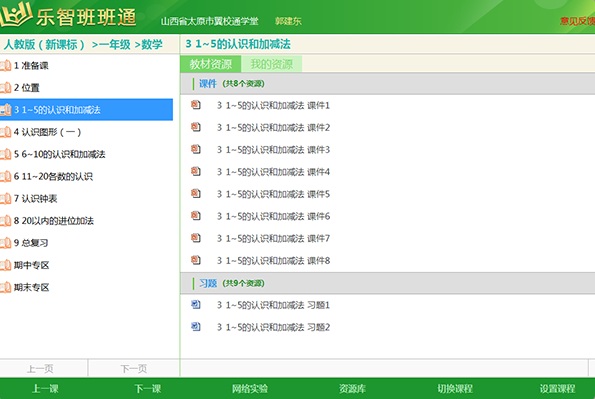Open file name 3 1~5的认识和加减法 习题1

tap(273, 305)
